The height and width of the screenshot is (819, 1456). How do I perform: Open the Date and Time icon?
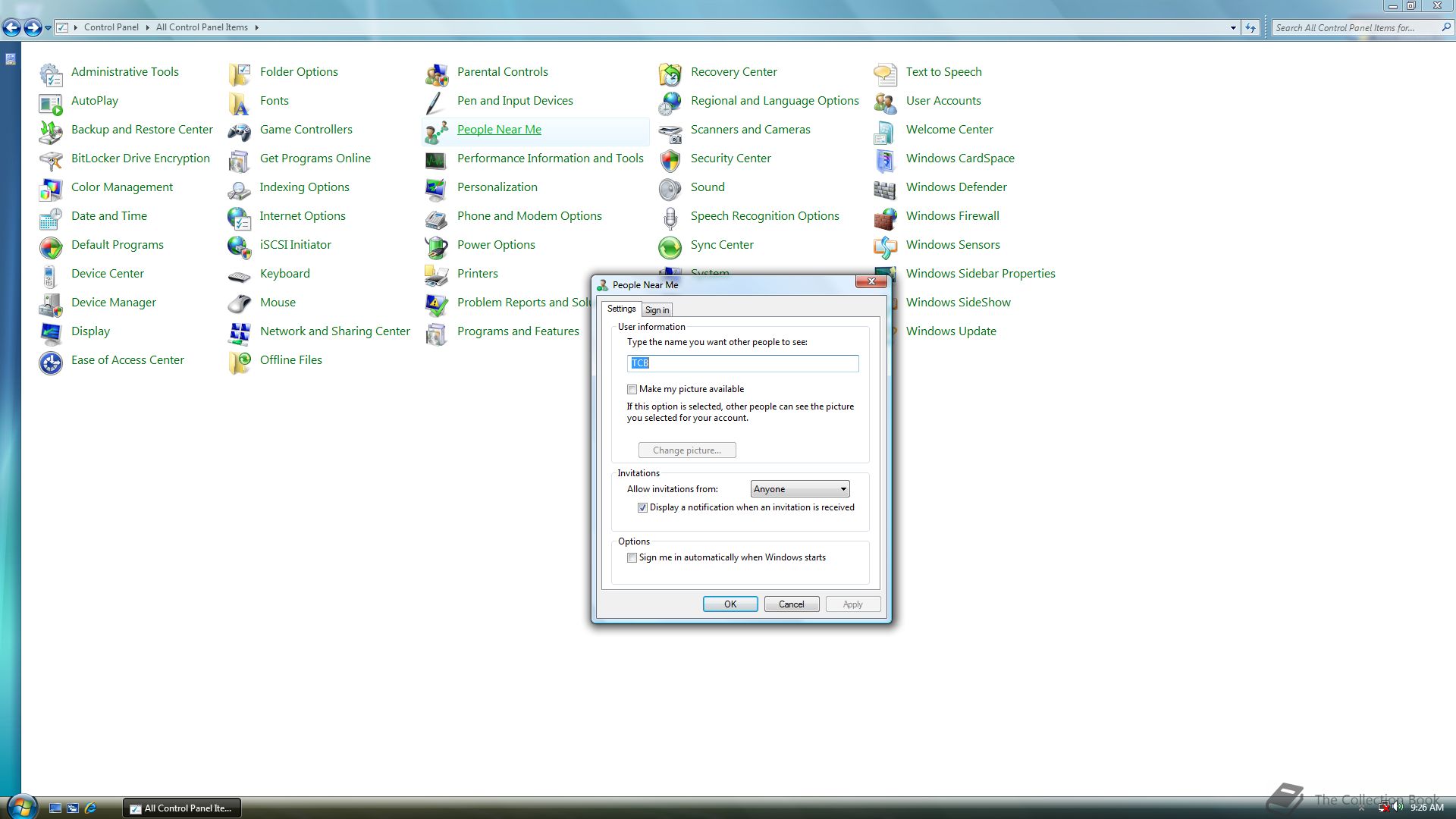(51, 218)
